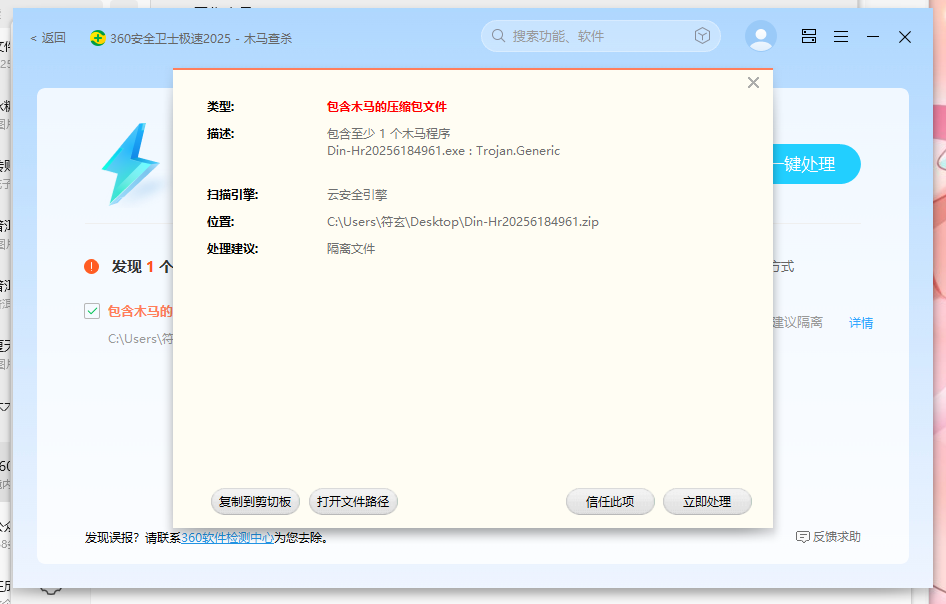Screen dimensions: 946x604
Task: Close the trojan detail dialog
Action: pyautogui.click(x=753, y=83)
